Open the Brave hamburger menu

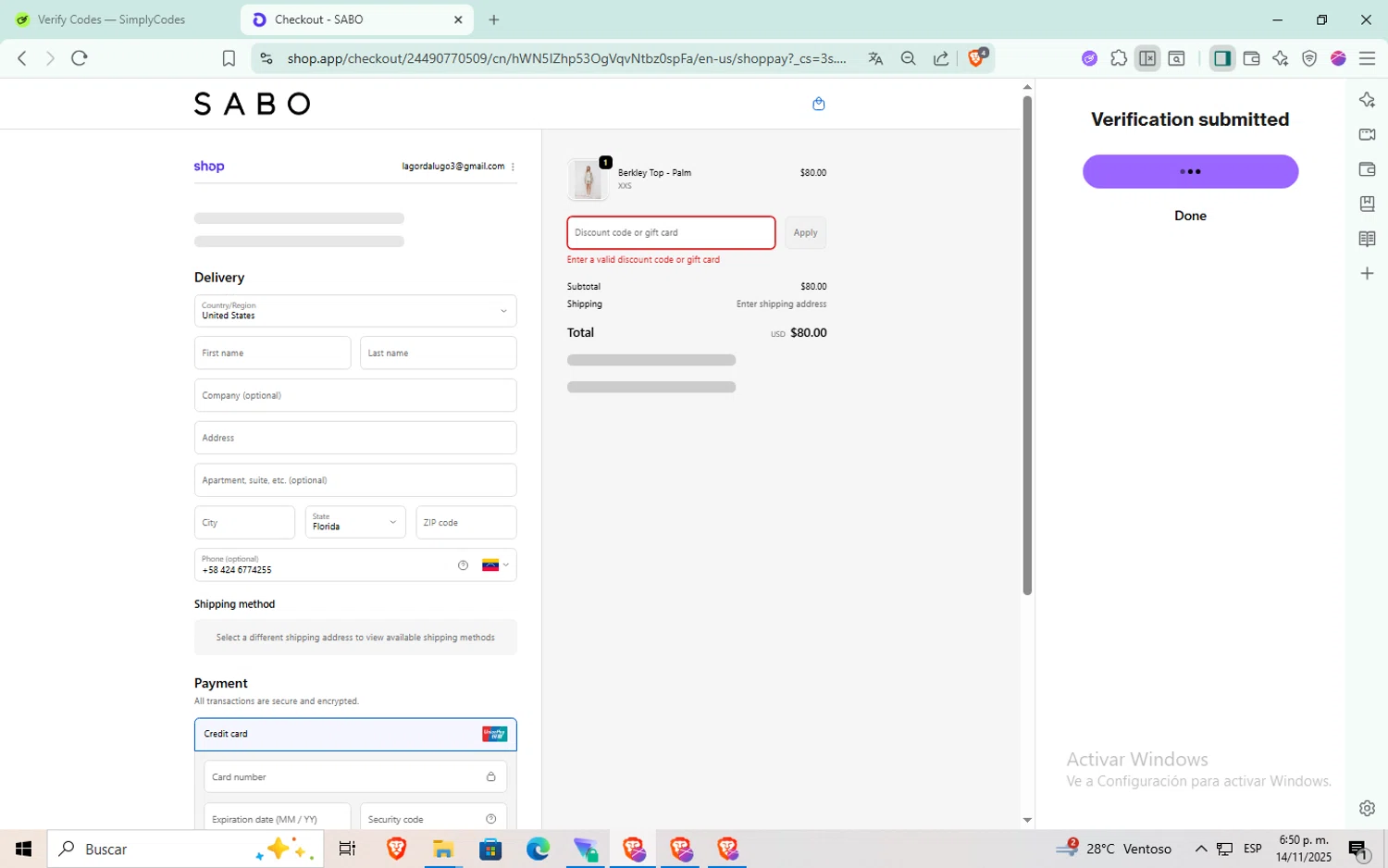(x=1367, y=58)
